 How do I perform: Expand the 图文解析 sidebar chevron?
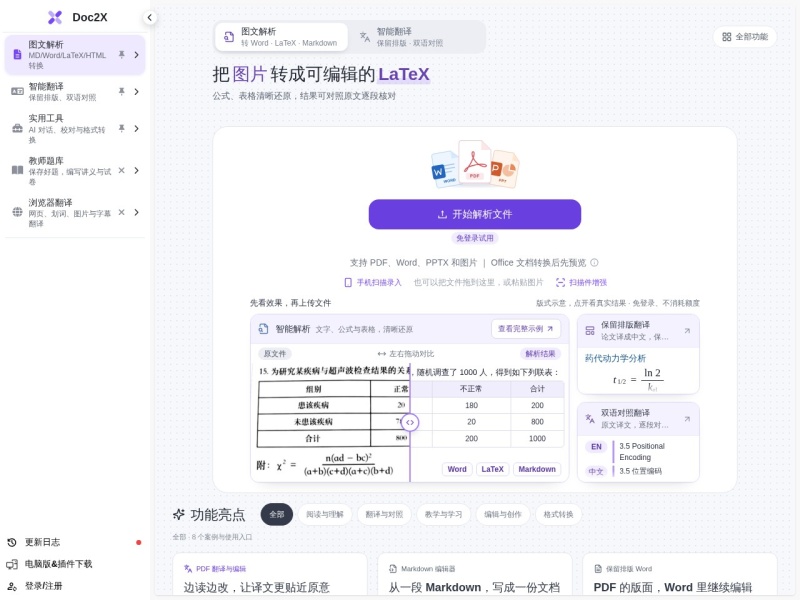(x=136, y=55)
